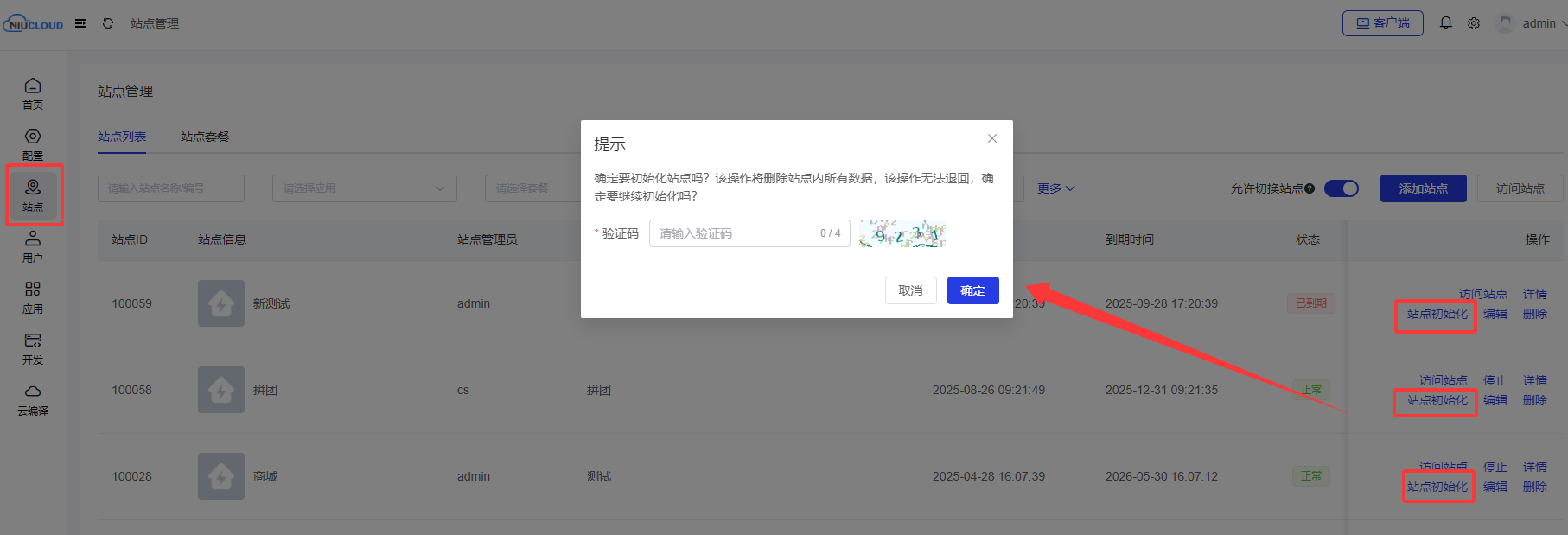Open the 首页 home sidebar icon
Image resolution: width=1568 pixels, height=535 pixels.
33,92
